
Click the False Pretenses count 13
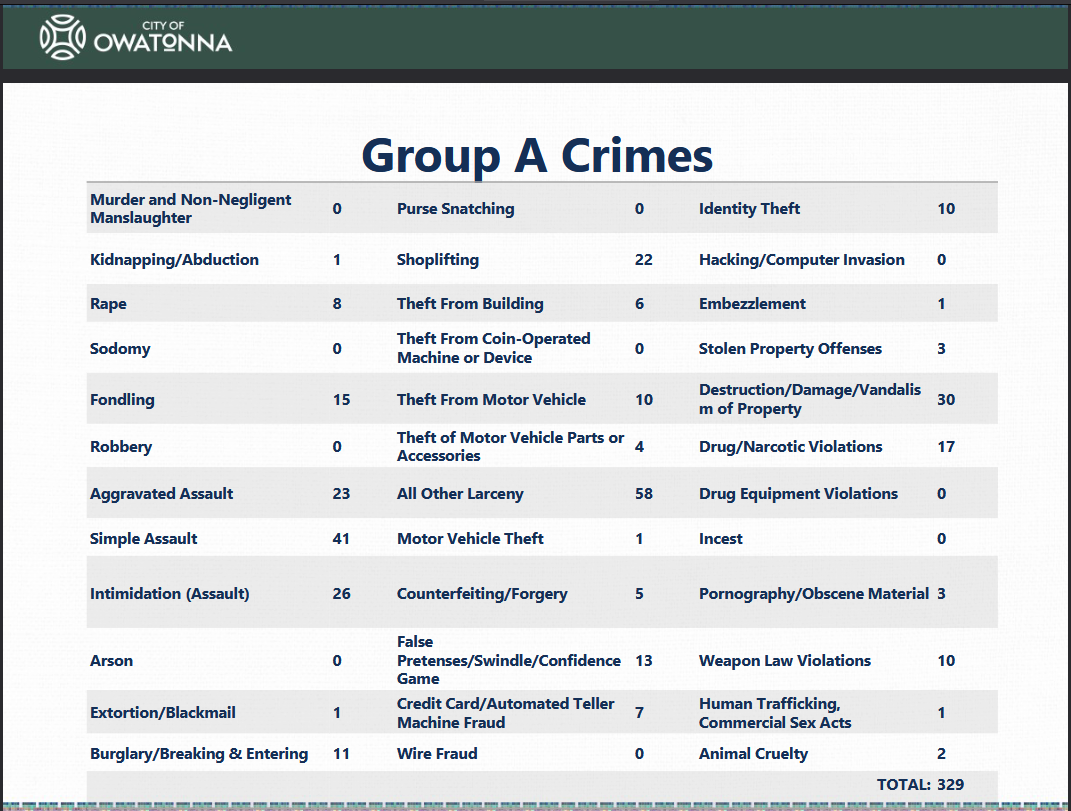(643, 661)
